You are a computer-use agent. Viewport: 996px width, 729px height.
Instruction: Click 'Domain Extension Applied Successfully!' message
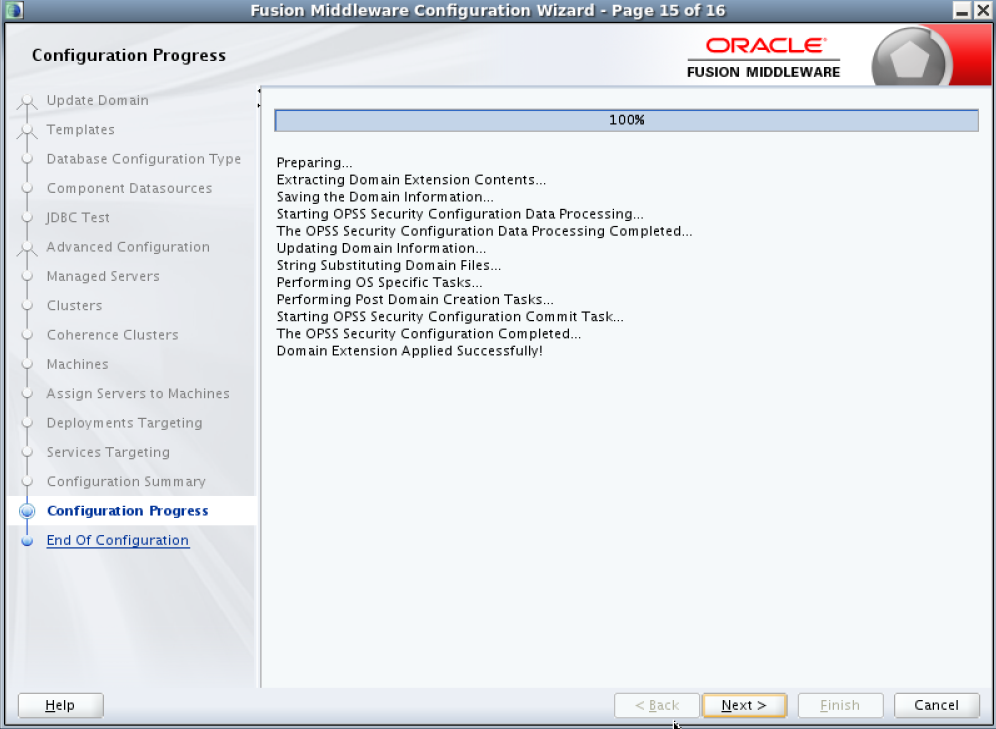(409, 351)
